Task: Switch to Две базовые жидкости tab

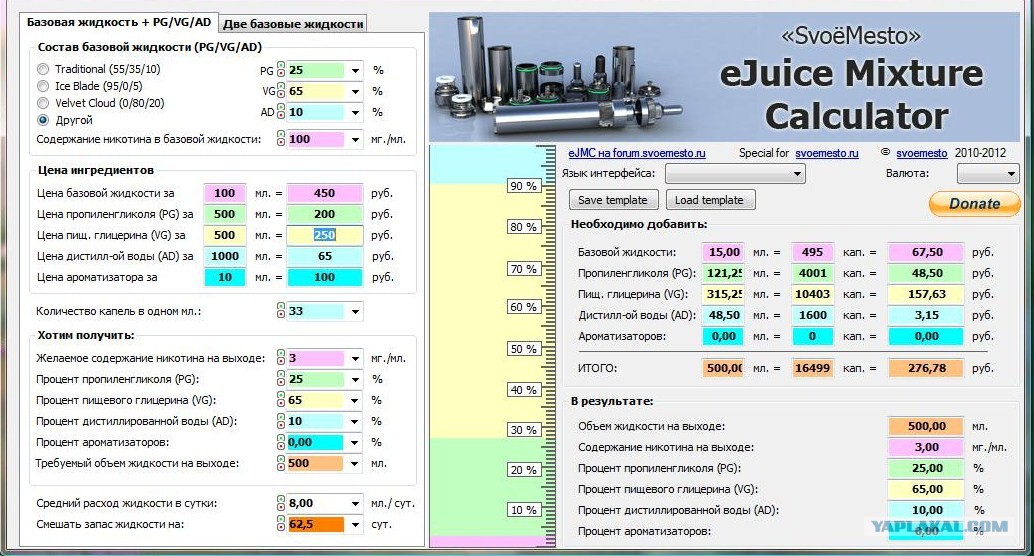Action: pos(293,24)
